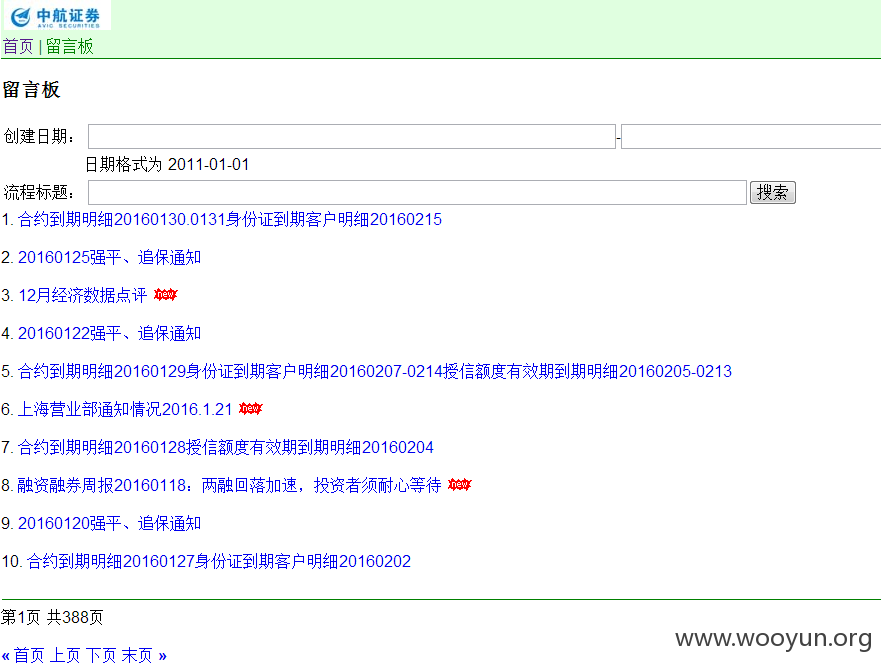
Task: Open 融资融券周报20160118 entry
Action: [229, 485]
